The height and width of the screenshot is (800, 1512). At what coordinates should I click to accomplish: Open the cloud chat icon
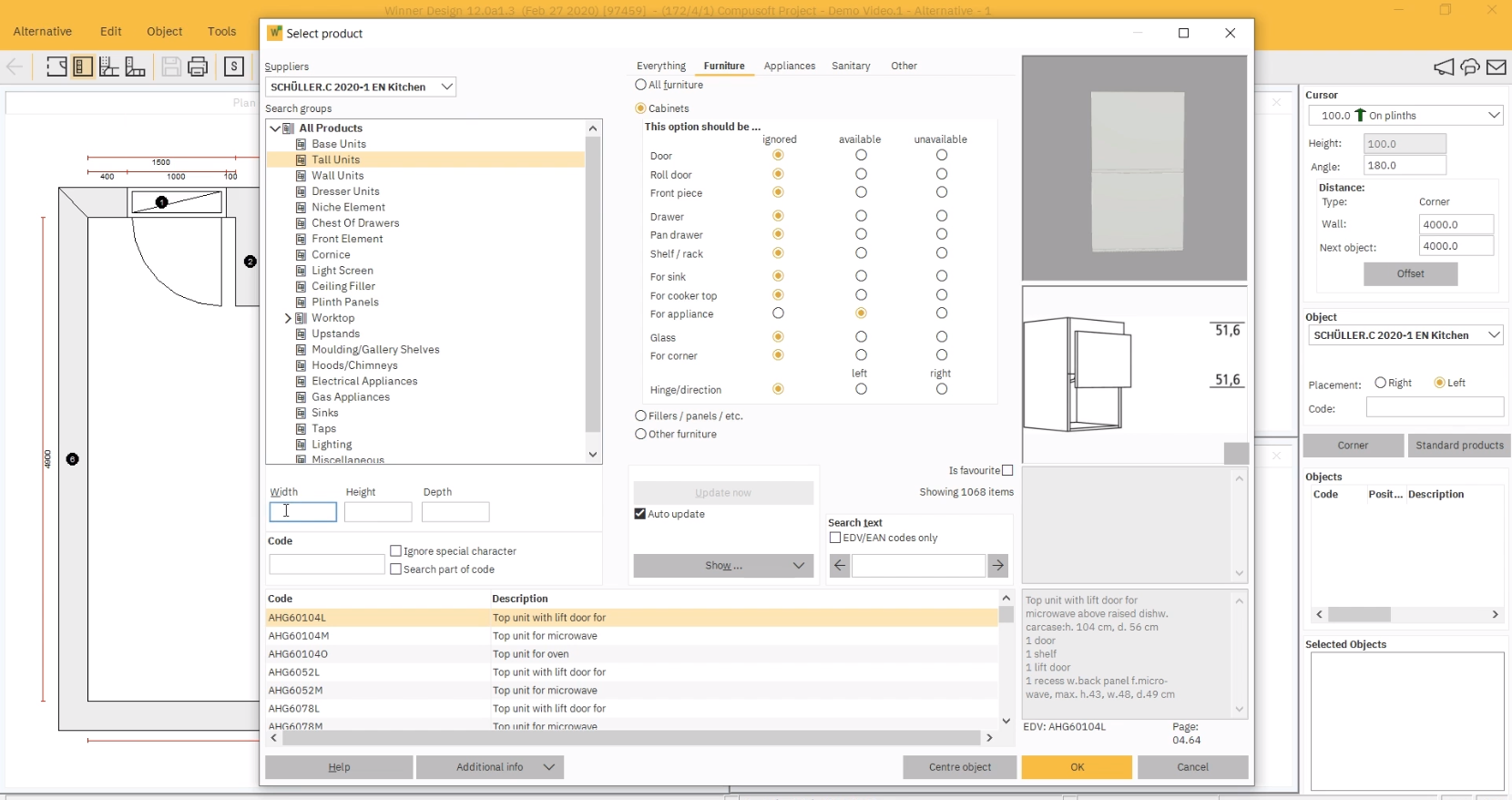[x=1470, y=67]
